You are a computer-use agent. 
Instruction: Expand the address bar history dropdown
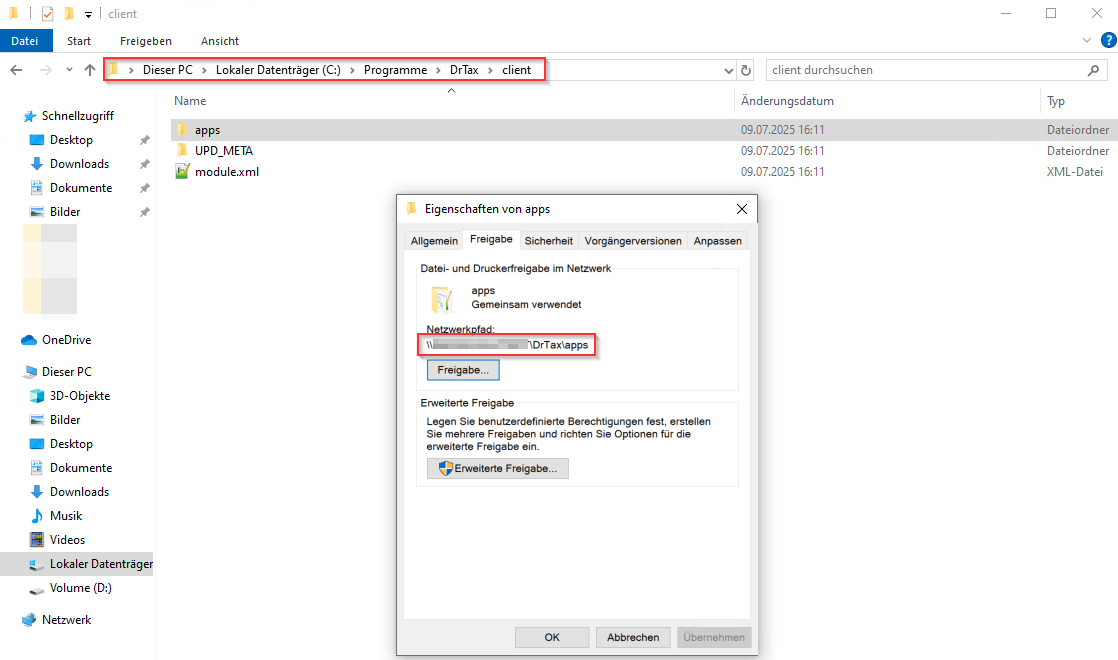click(x=728, y=70)
